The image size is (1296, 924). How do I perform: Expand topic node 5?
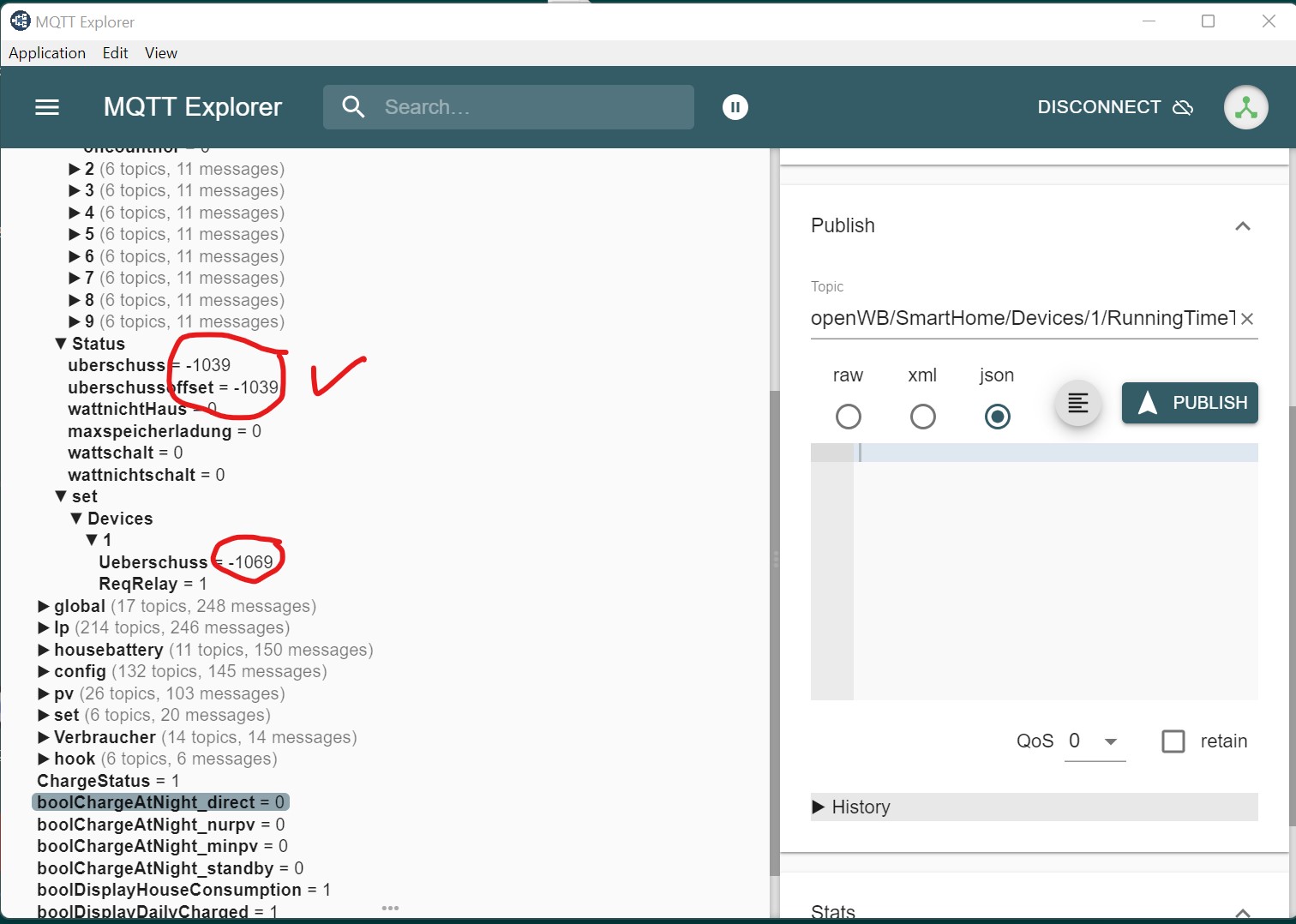(75, 234)
